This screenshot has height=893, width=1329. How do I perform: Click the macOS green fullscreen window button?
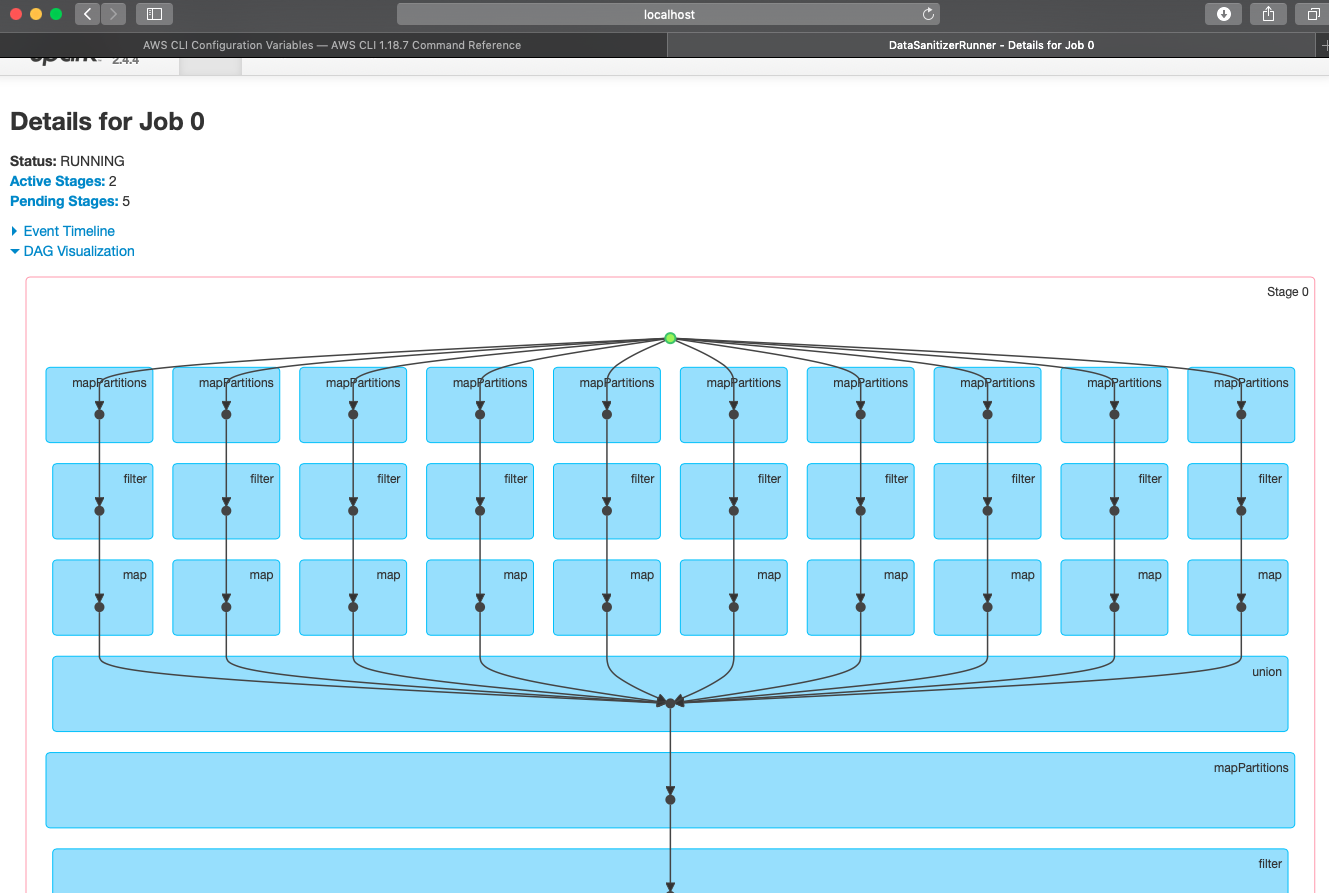pyautogui.click(x=56, y=14)
